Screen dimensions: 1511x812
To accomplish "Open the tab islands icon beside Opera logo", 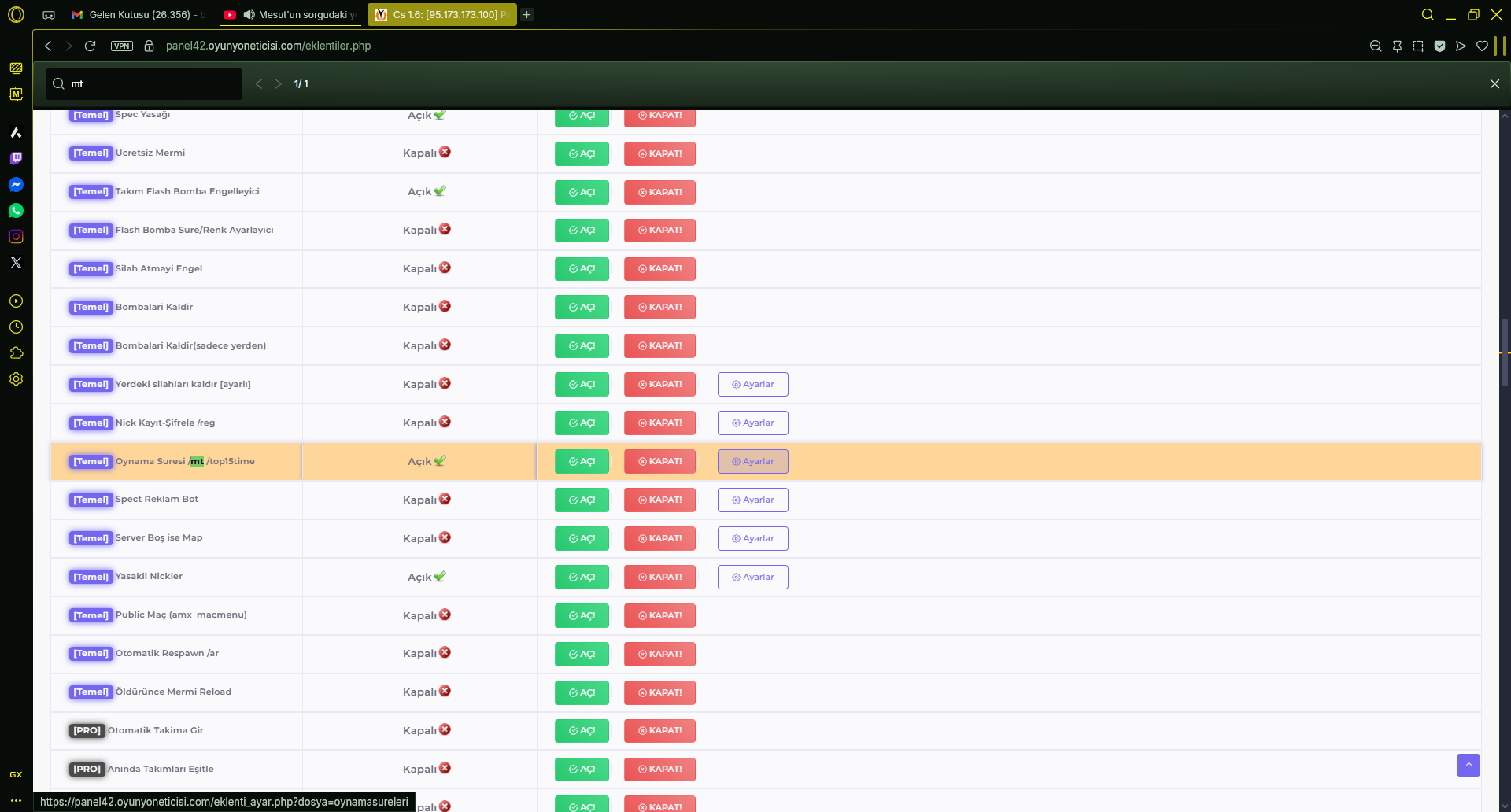I will (49, 14).
